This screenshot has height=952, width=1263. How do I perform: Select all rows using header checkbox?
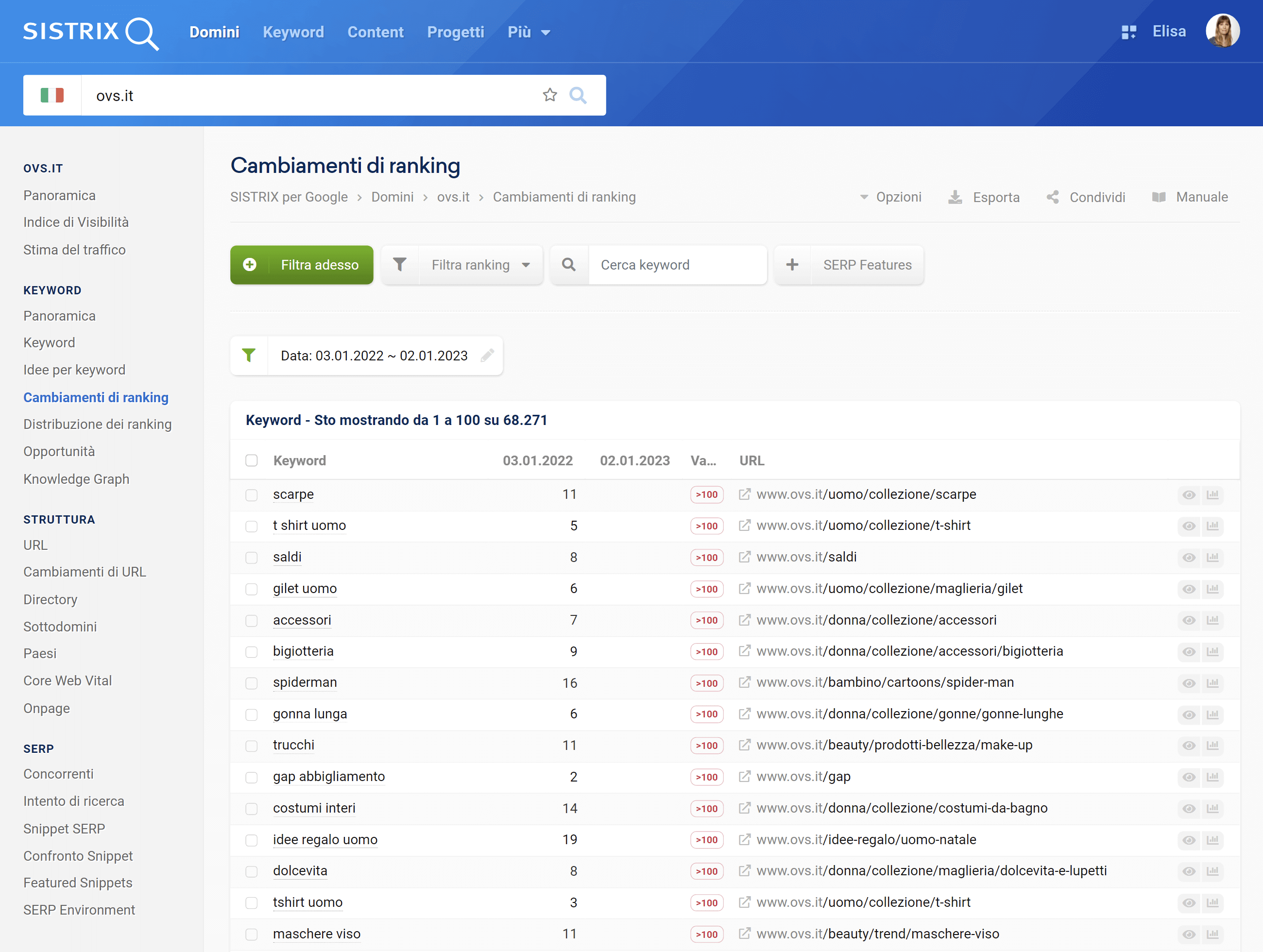coord(251,460)
